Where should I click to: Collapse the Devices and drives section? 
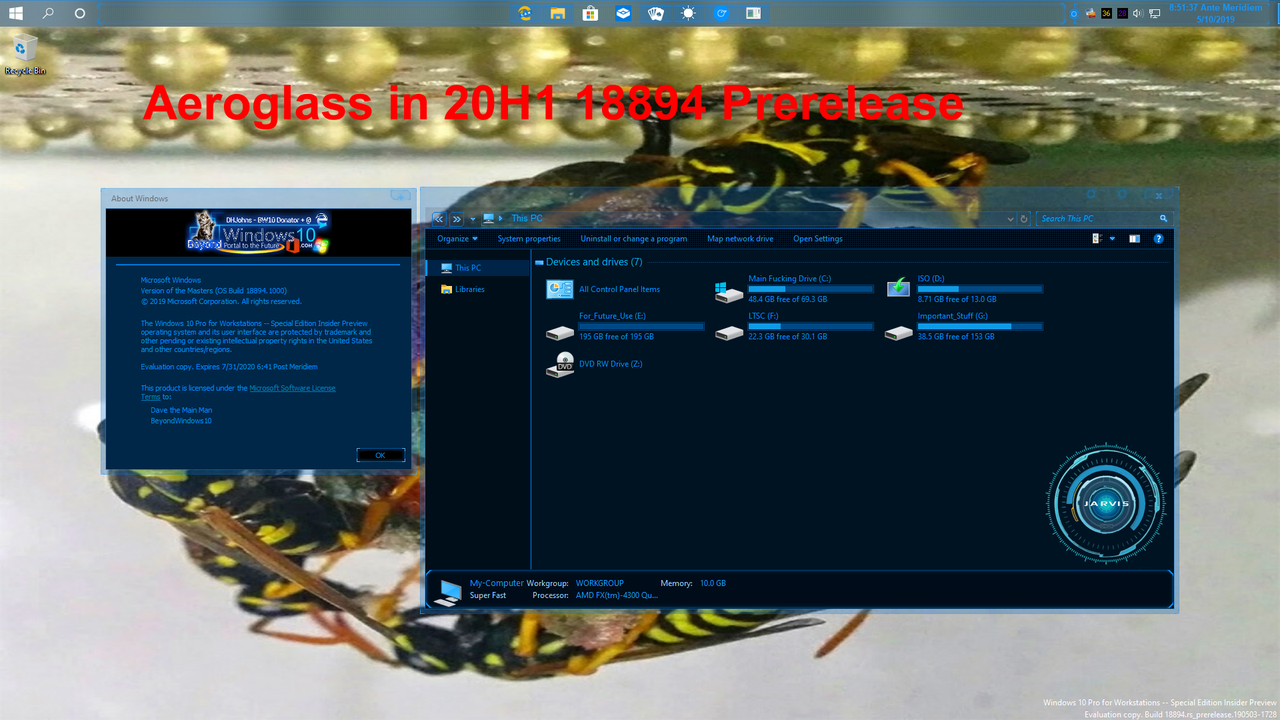point(540,262)
